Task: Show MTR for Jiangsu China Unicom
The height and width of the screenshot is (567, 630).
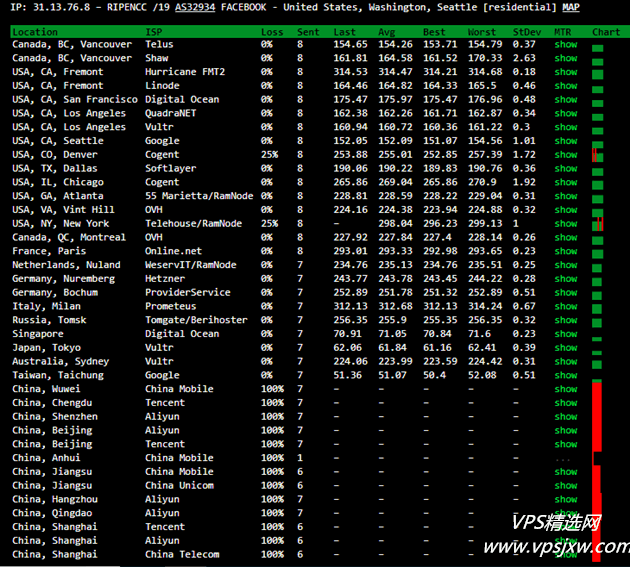Action: coord(566,486)
